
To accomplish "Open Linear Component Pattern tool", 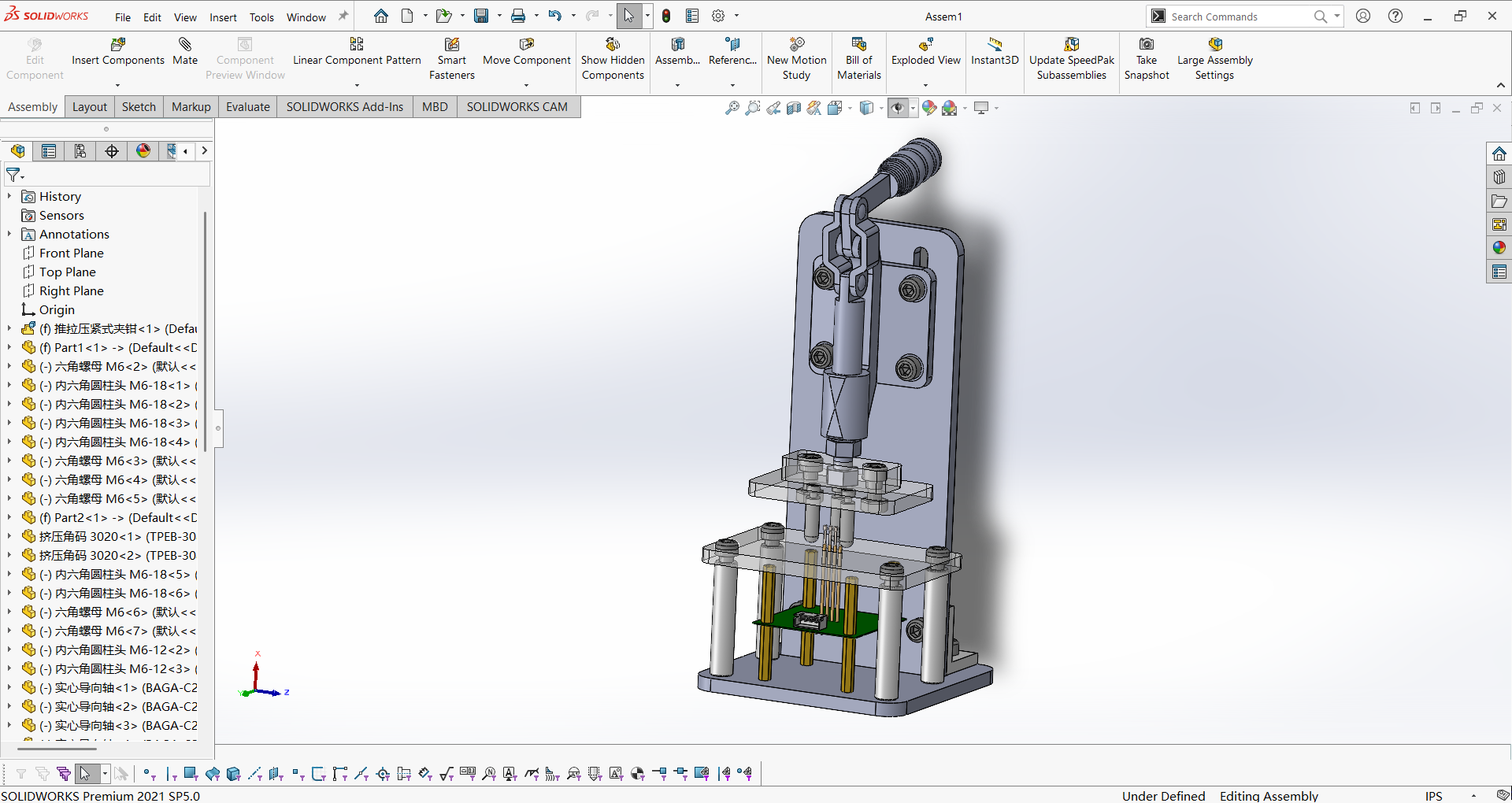I will coord(357,52).
